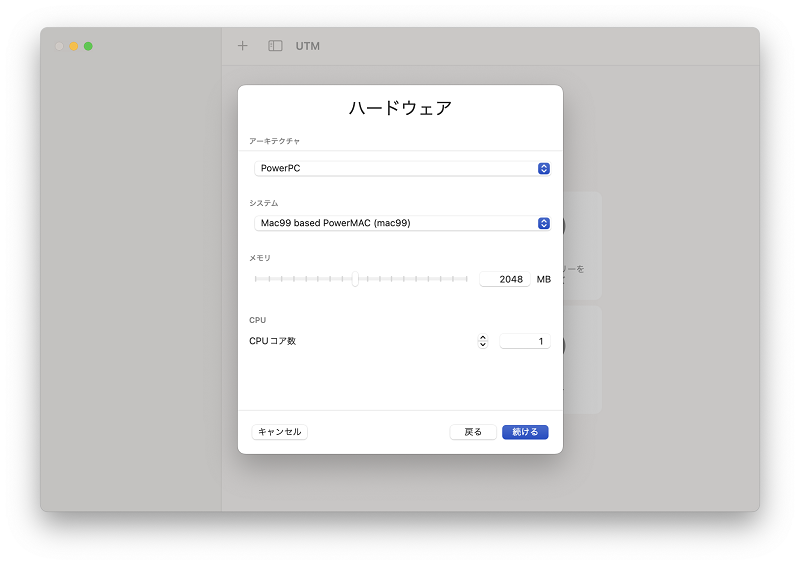Open the アーキテクチャ dropdown showing PowerPC

pyautogui.click(x=402, y=168)
